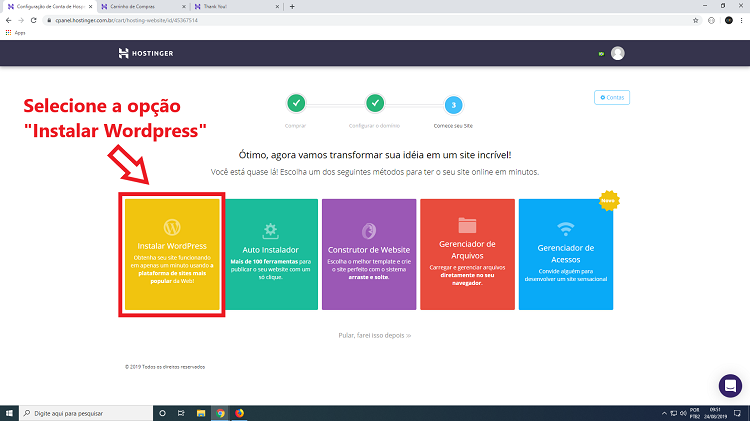The image size is (750, 421).
Task: Click the Brazil flag language icon
Action: click(601, 54)
